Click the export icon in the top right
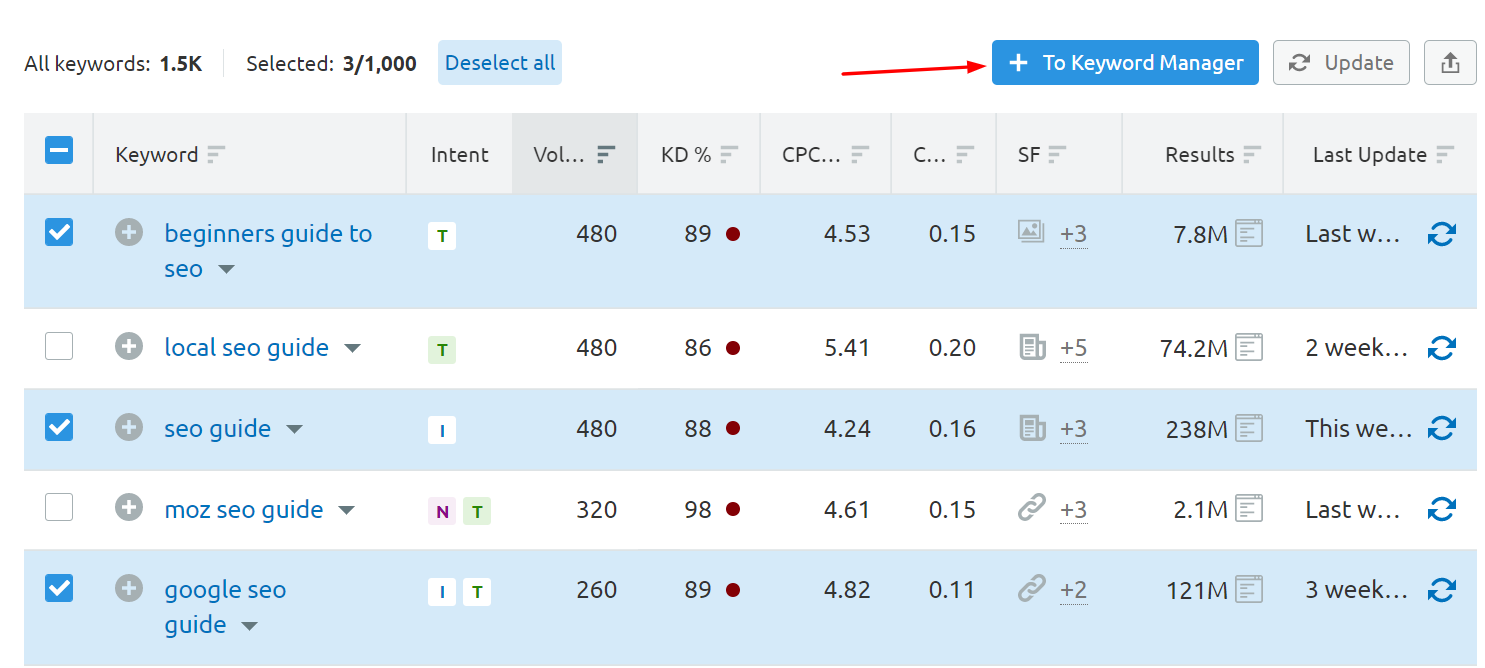The image size is (1485, 668). [1450, 62]
